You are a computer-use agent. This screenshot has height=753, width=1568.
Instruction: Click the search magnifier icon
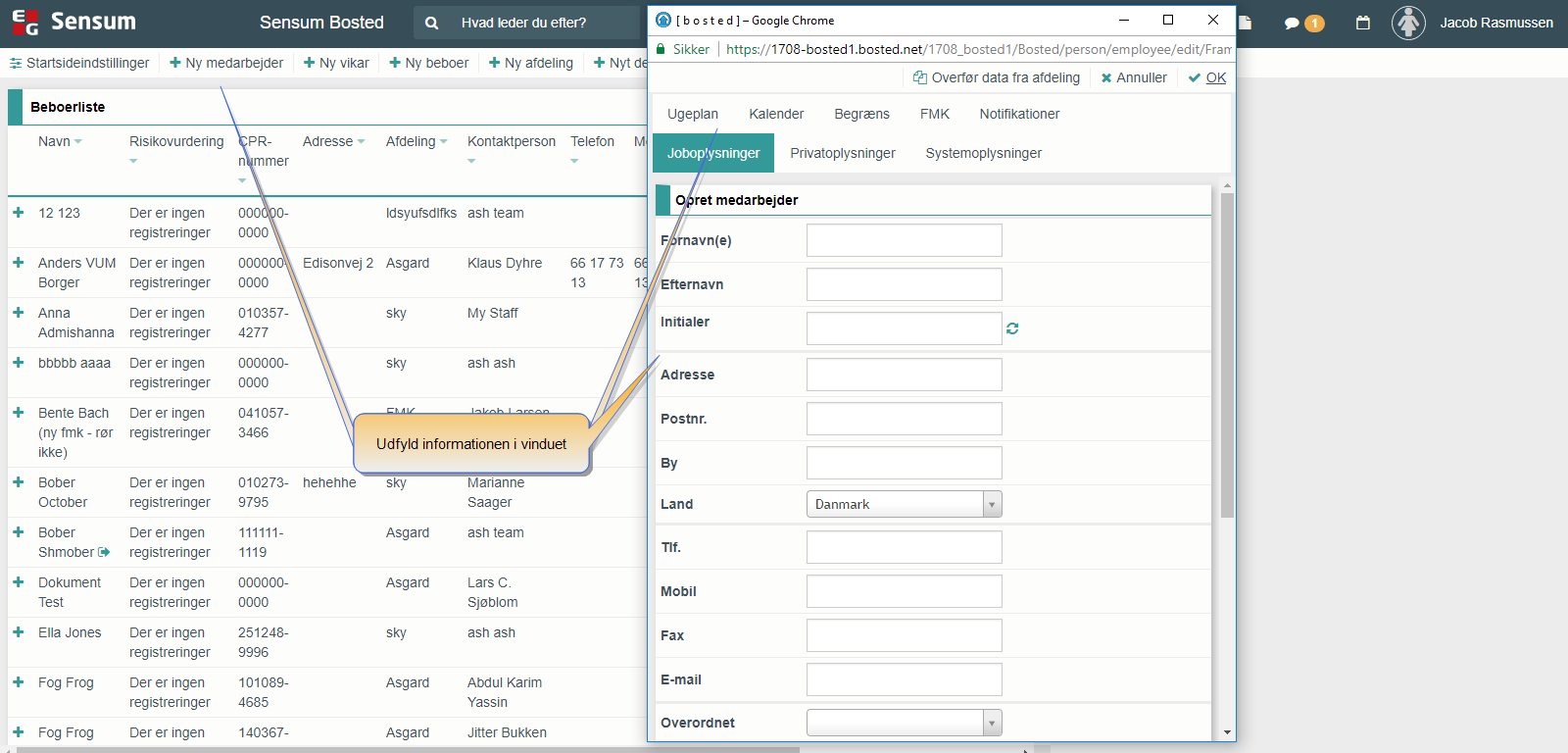(432, 23)
